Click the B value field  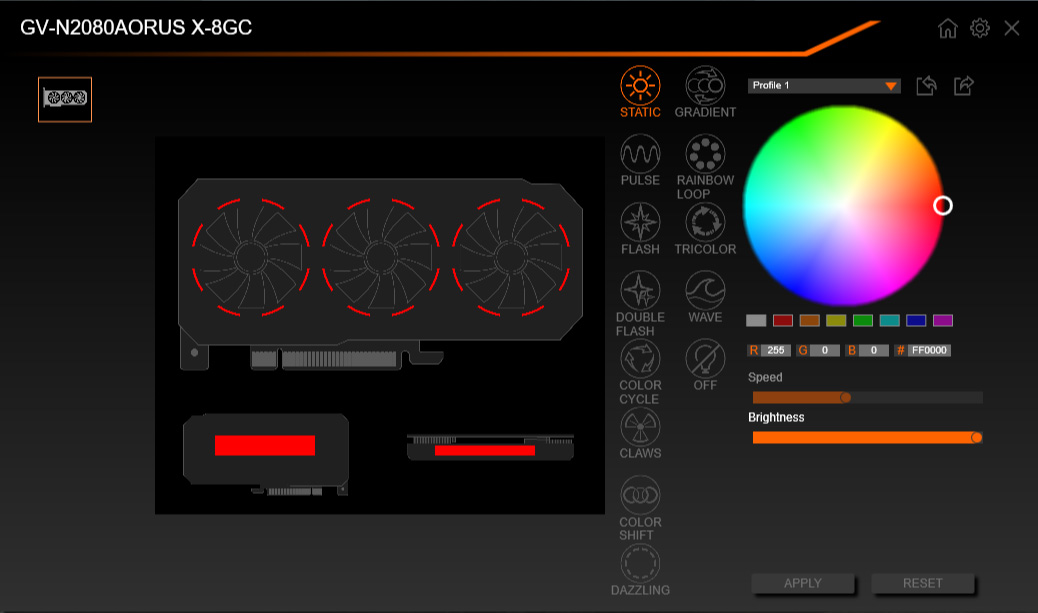pyautogui.click(x=874, y=350)
